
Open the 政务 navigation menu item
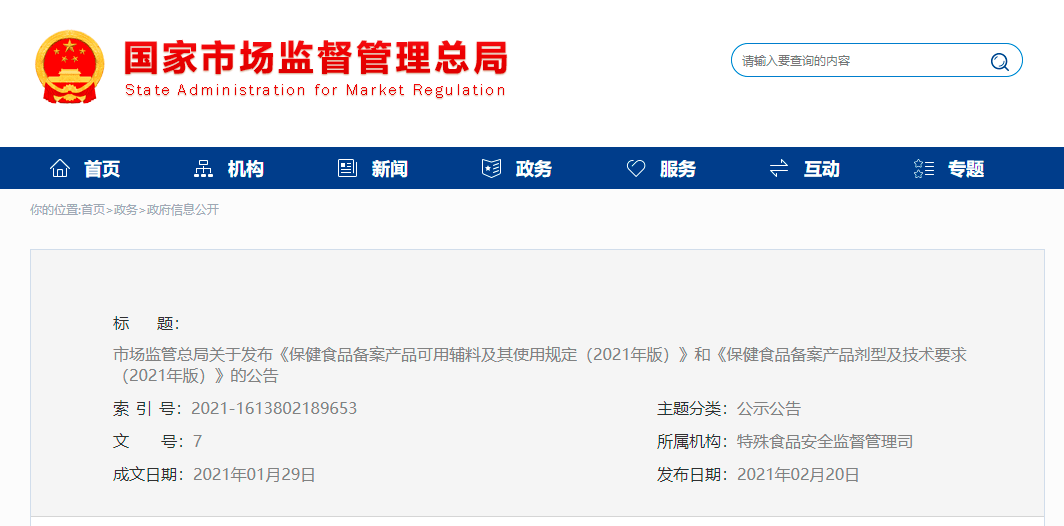pos(533,169)
